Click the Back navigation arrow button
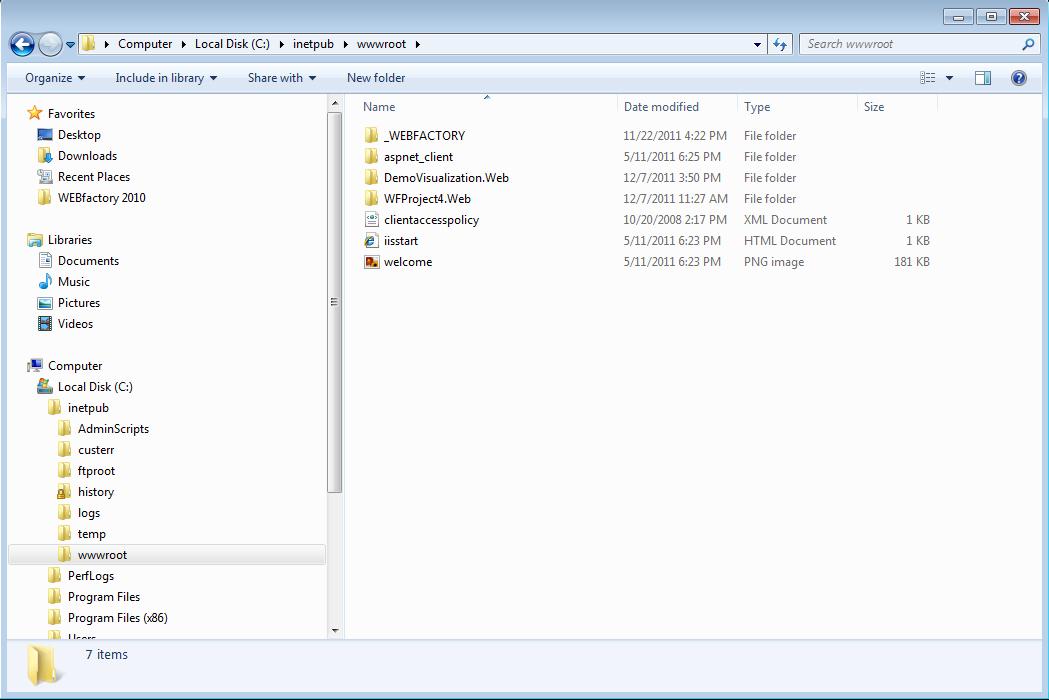Viewport: 1049px width, 700px height. [x=22, y=44]
